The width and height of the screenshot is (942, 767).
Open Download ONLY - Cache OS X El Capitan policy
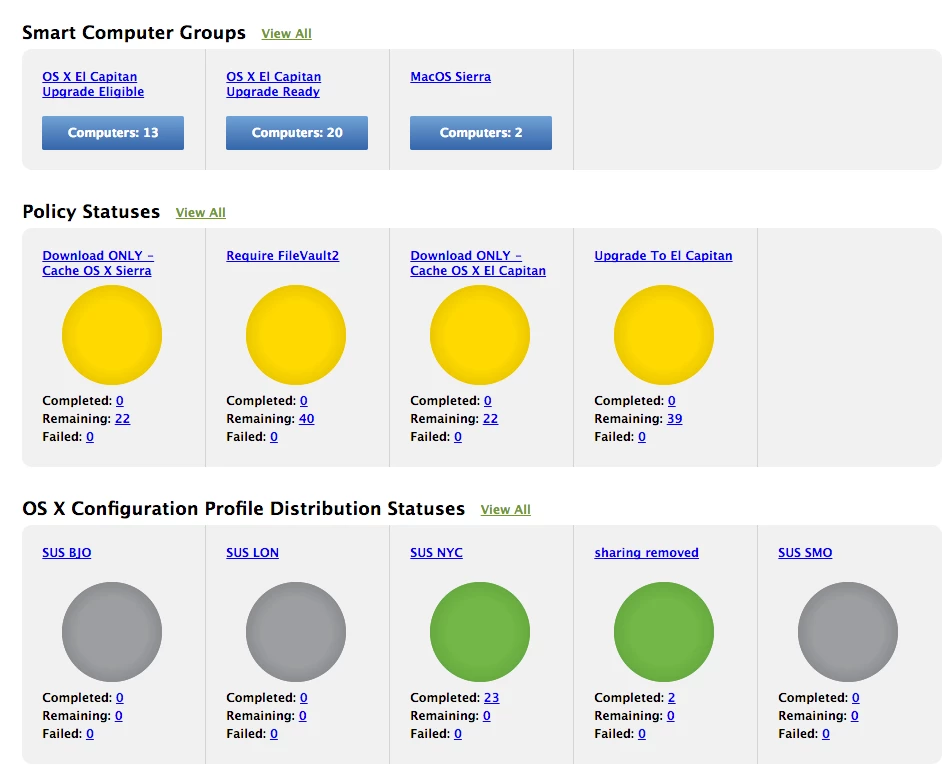click(478, 263)
